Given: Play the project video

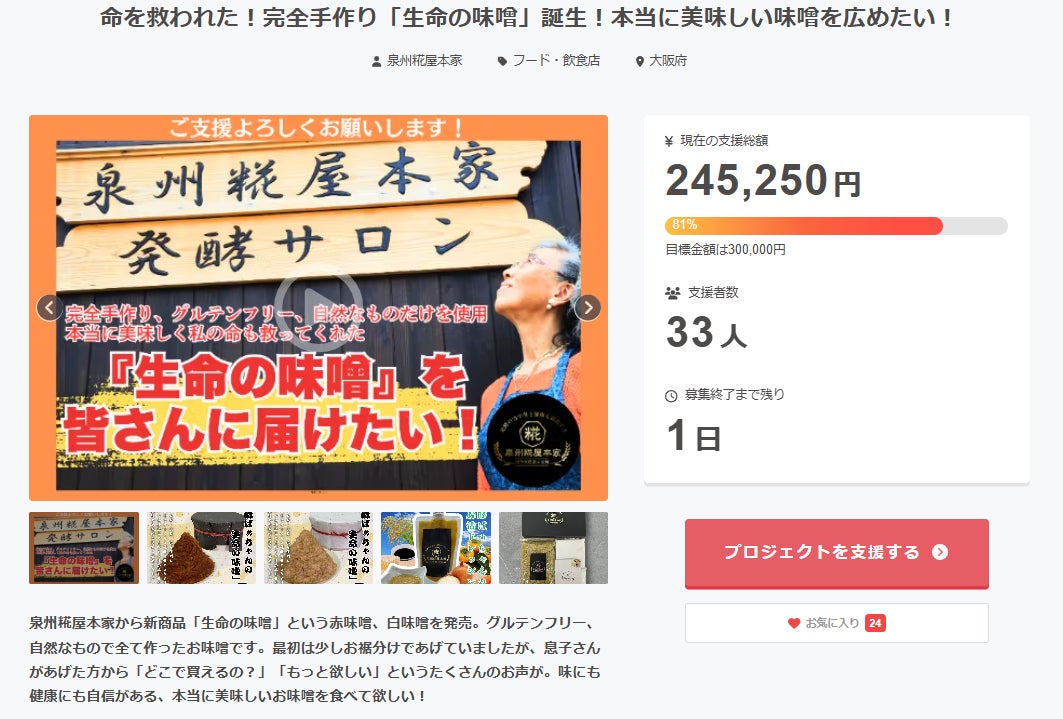Looking at the screenshot, I should pyautogui.click(x=318, y=308).
